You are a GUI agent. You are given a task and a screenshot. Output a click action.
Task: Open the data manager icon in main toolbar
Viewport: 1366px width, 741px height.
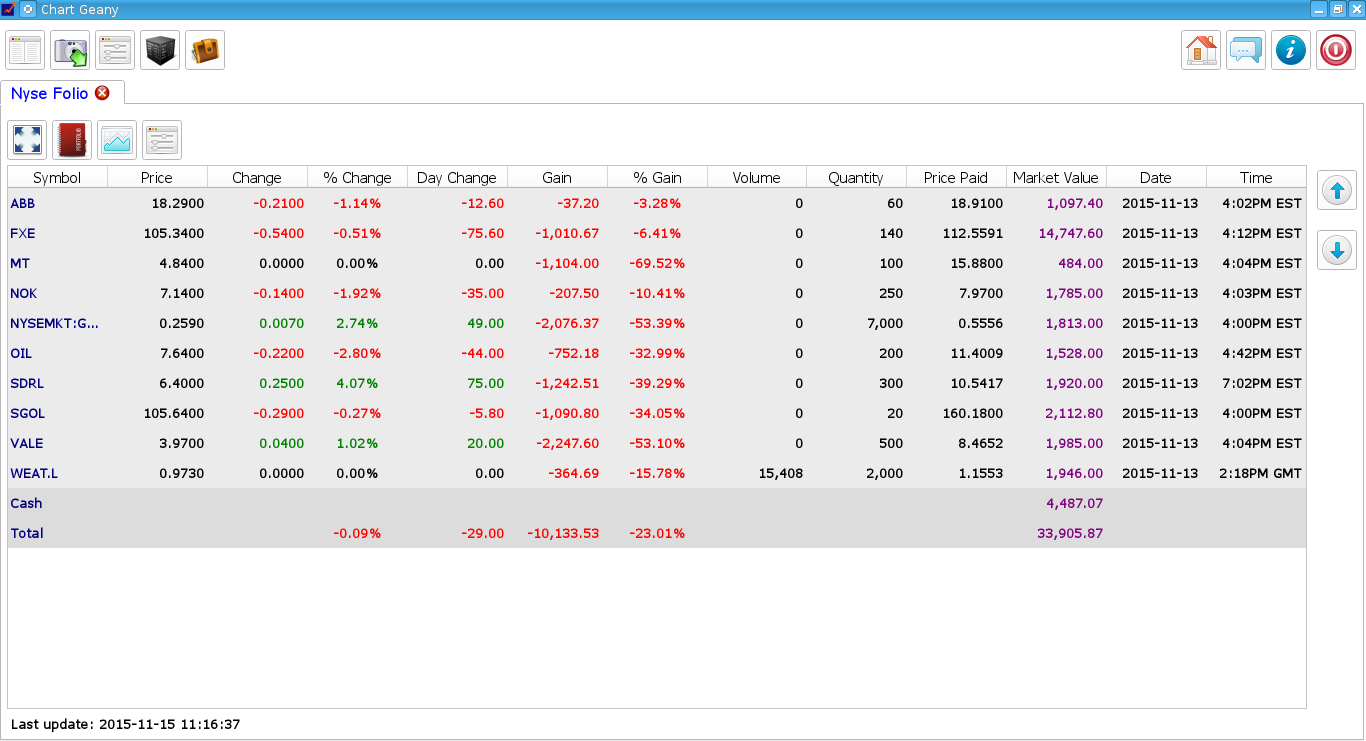click(x=70, y=50)
